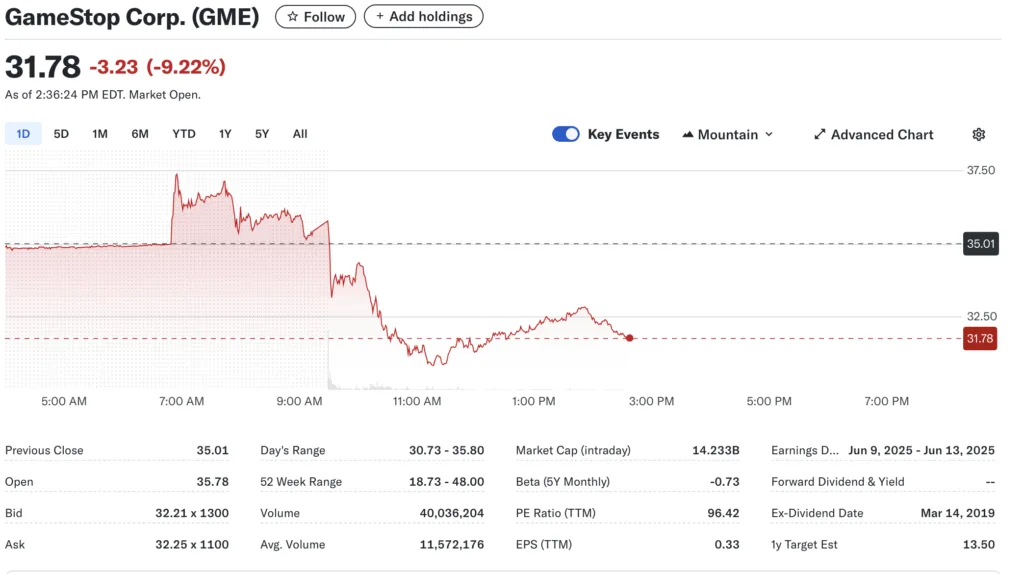Click the Volume value 40,036,204
The image size is (1024, 574).
tap(452, 513)
